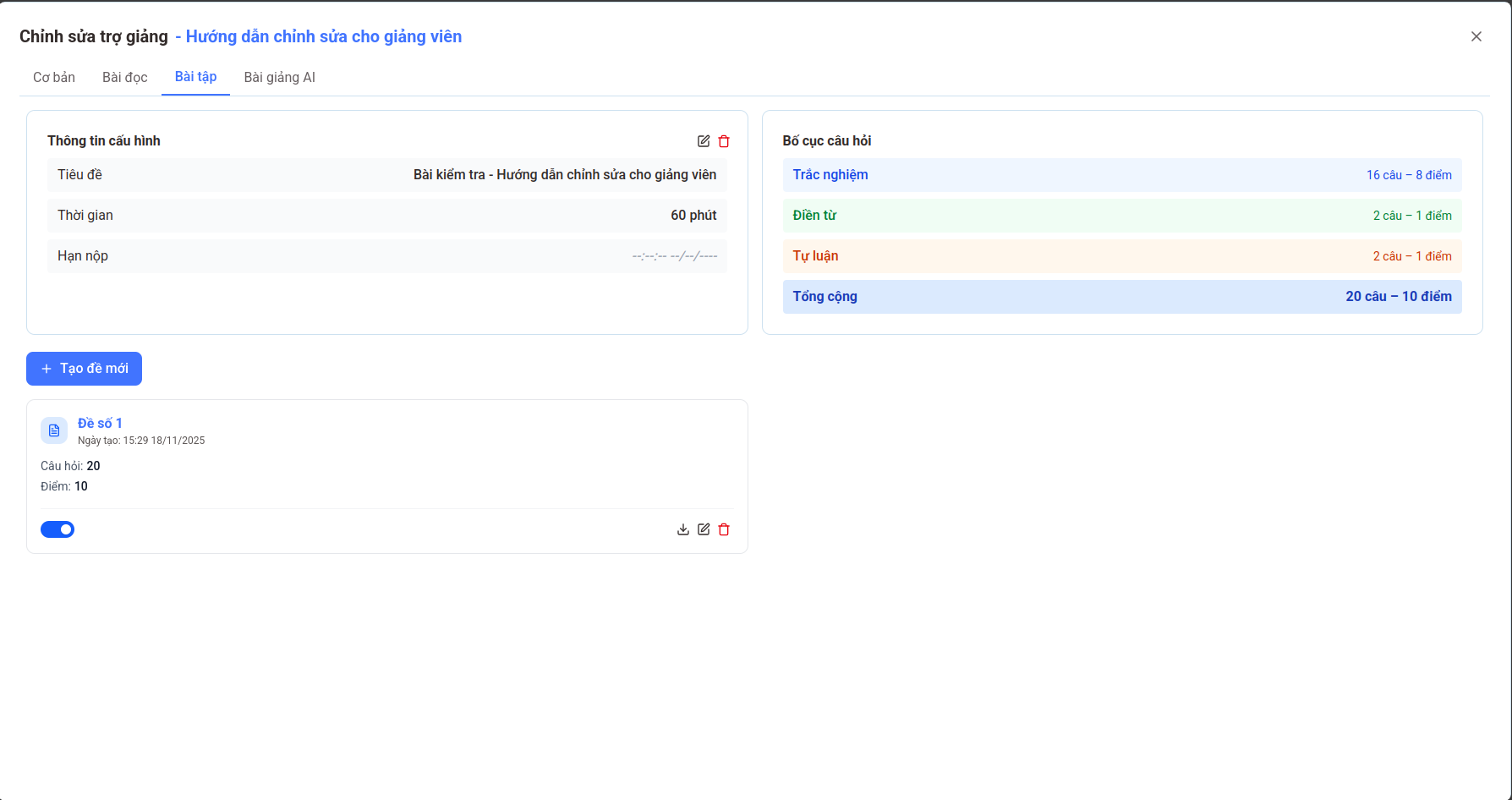
Task: Go to the Bài giảng AI tab
Action: [x=279, y=77]
